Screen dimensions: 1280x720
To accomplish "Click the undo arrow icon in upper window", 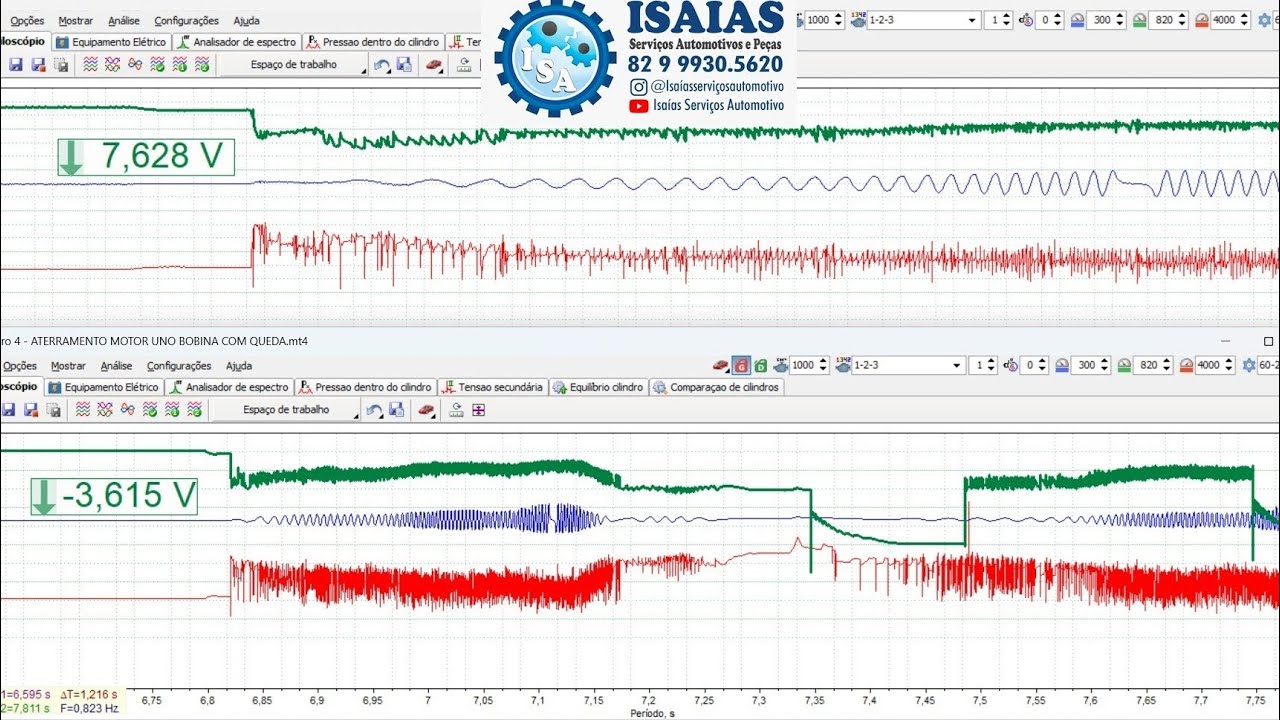I will [x=382, y=64].
